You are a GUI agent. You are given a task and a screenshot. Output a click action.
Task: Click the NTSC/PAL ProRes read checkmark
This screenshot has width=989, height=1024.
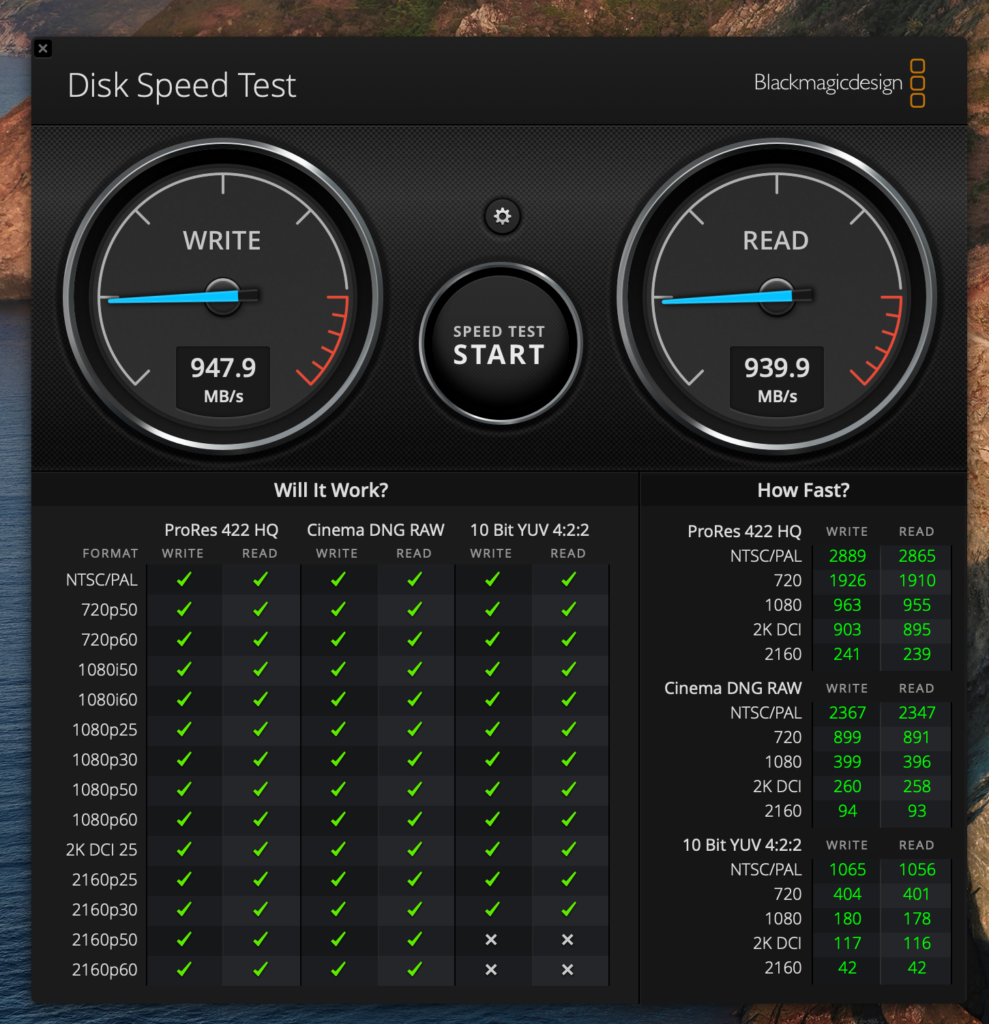click(261, 579)
